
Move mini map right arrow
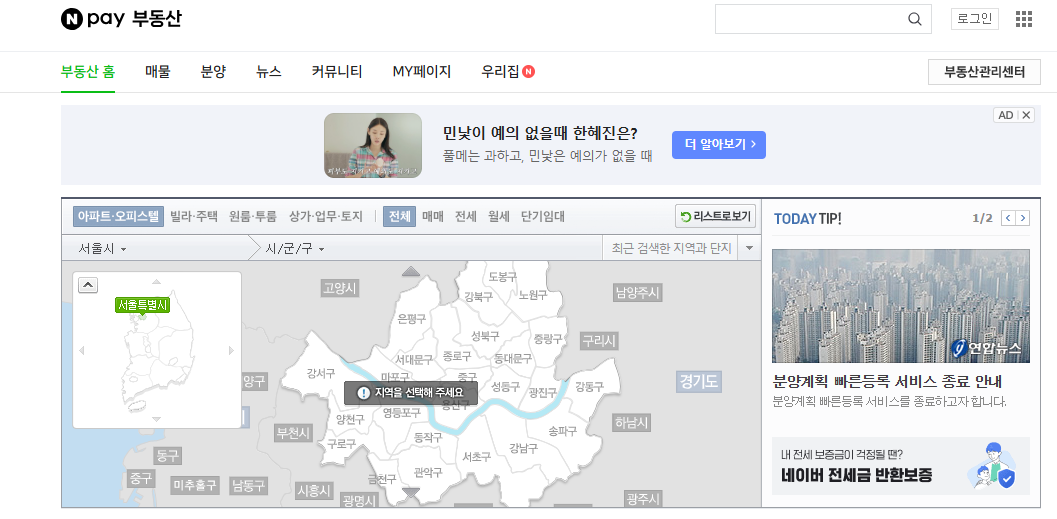(231, 350)
